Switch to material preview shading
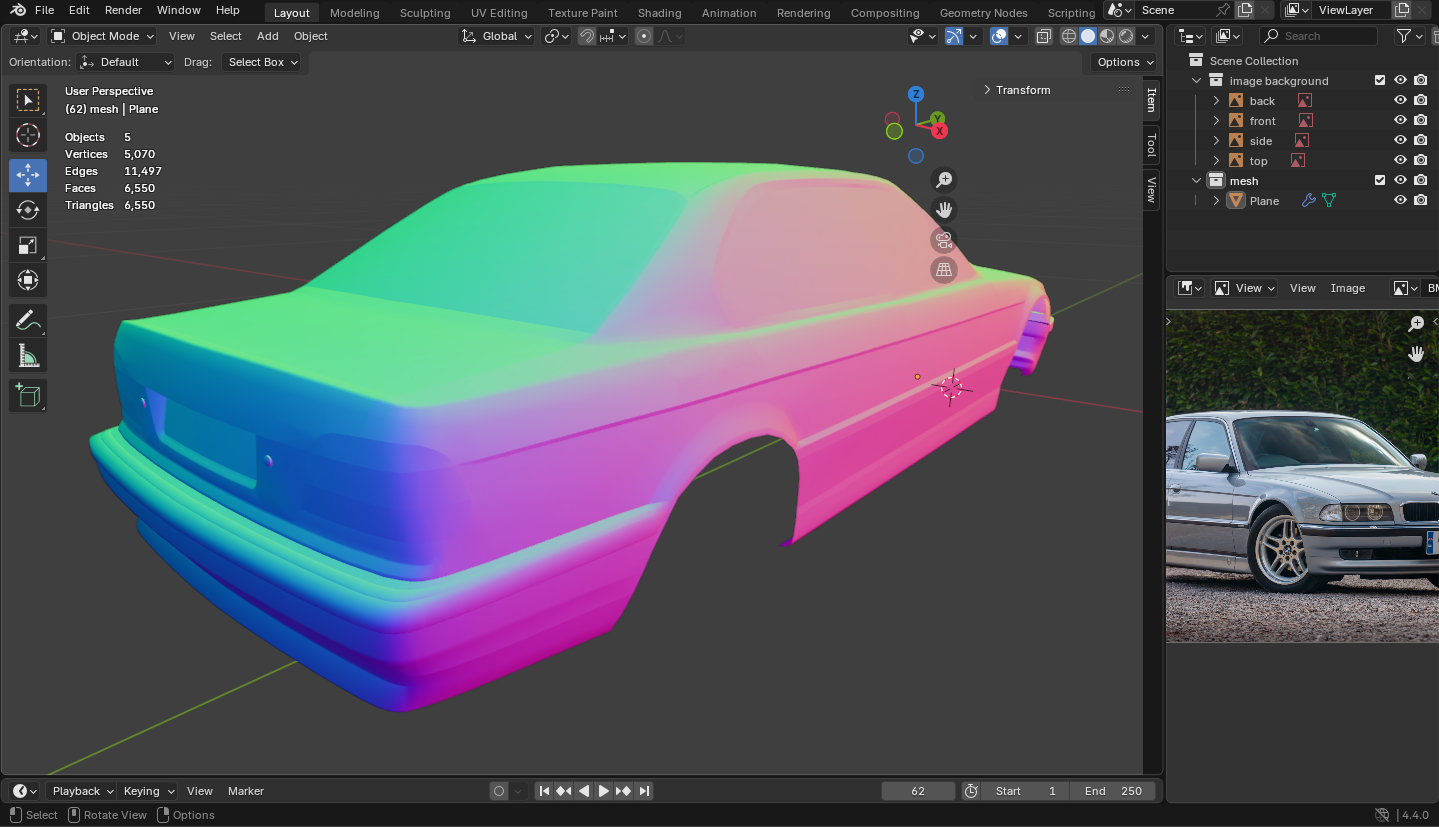This screenshot has height=827, width=1439. (1107, 36)
